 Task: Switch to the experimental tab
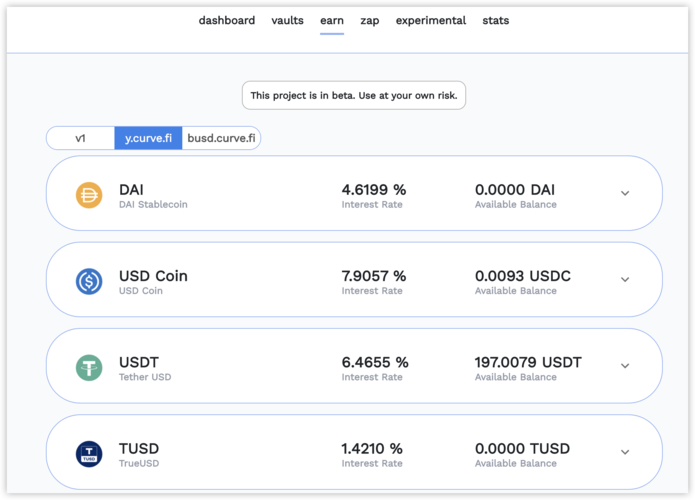click(x=430, y=20)
